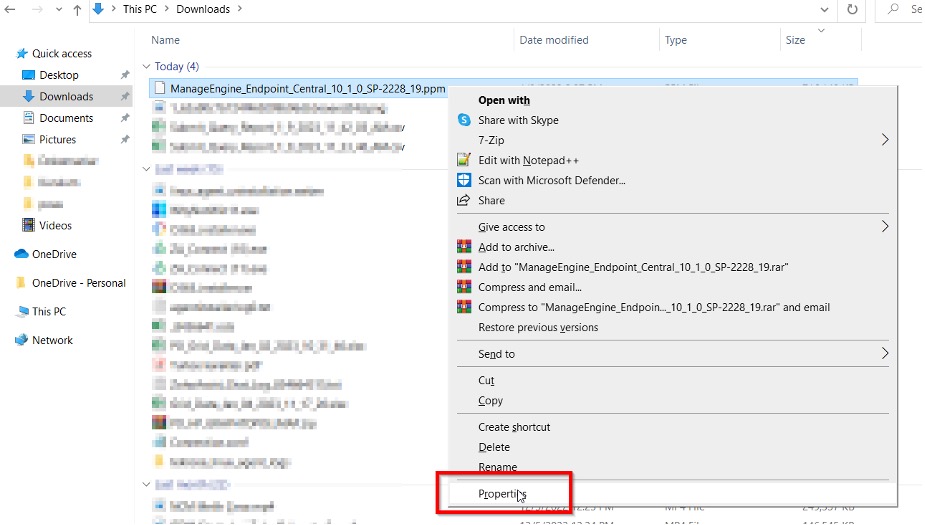This screenshot has width=925, height=525.
Task: Click WinRAR icon beside 'Compress and email...'
Action: (x=464, y=287)
